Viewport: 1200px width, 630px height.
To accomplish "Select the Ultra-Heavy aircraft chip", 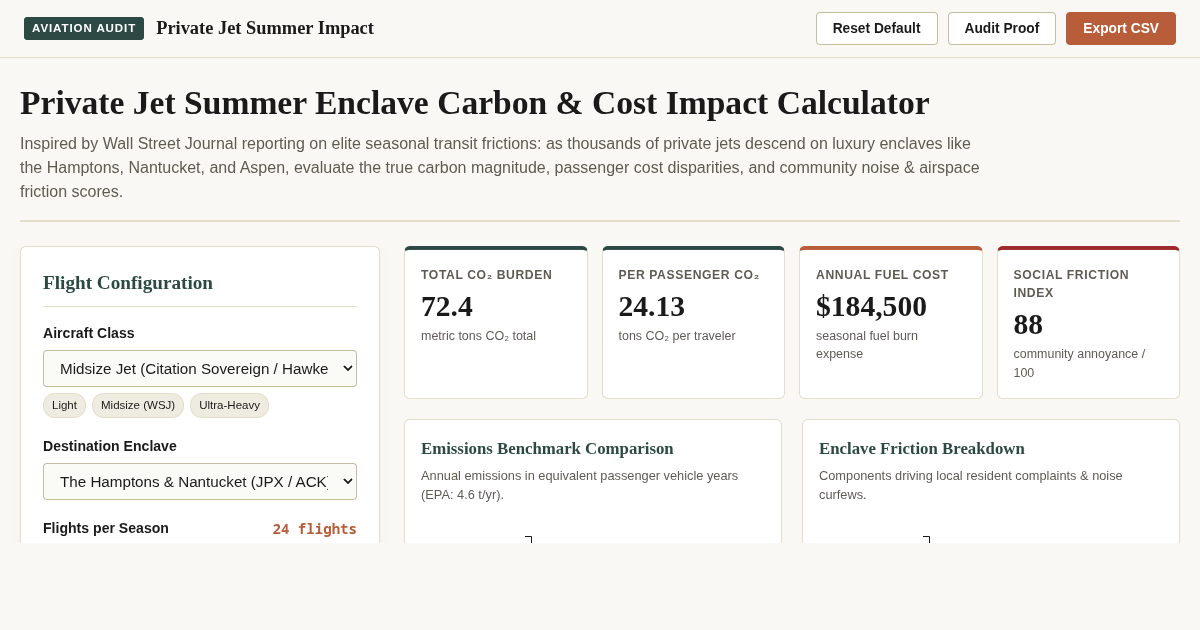I will click(x=229, y=405).
